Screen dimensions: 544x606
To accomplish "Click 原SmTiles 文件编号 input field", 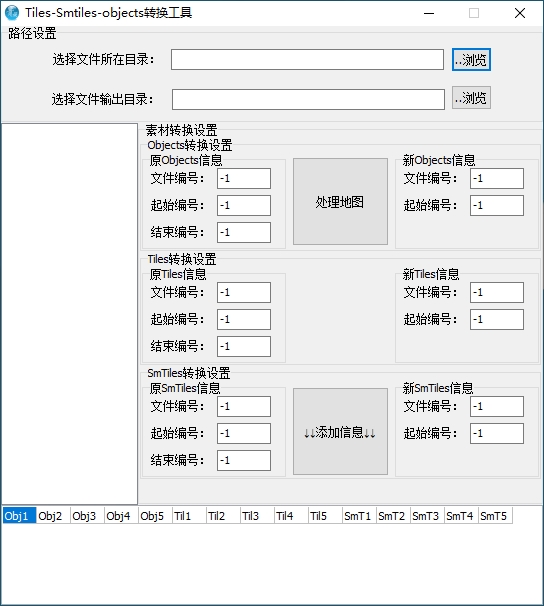I will pos(244,406).
